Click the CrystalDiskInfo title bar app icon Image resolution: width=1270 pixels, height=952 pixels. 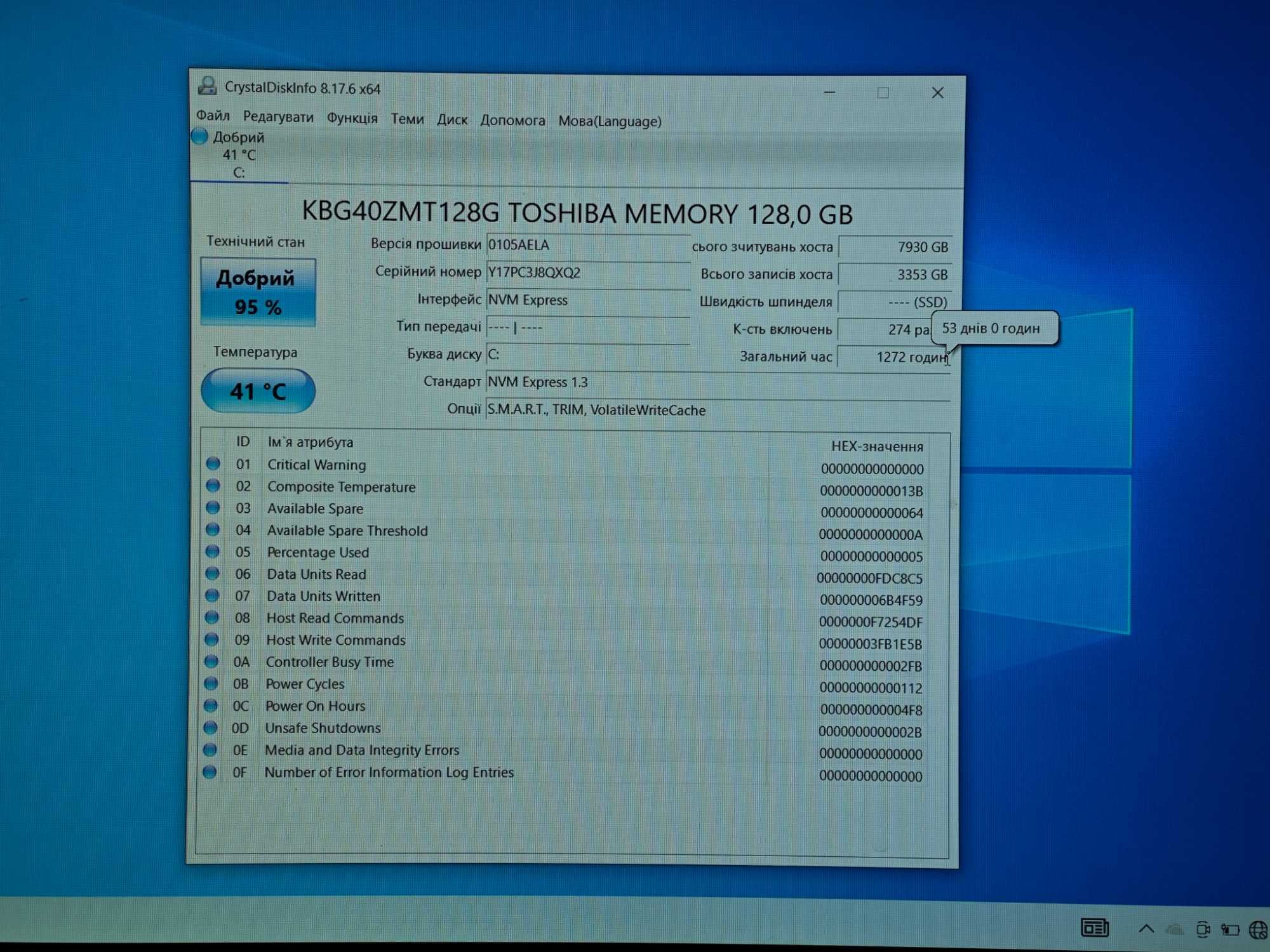[207, 86]
